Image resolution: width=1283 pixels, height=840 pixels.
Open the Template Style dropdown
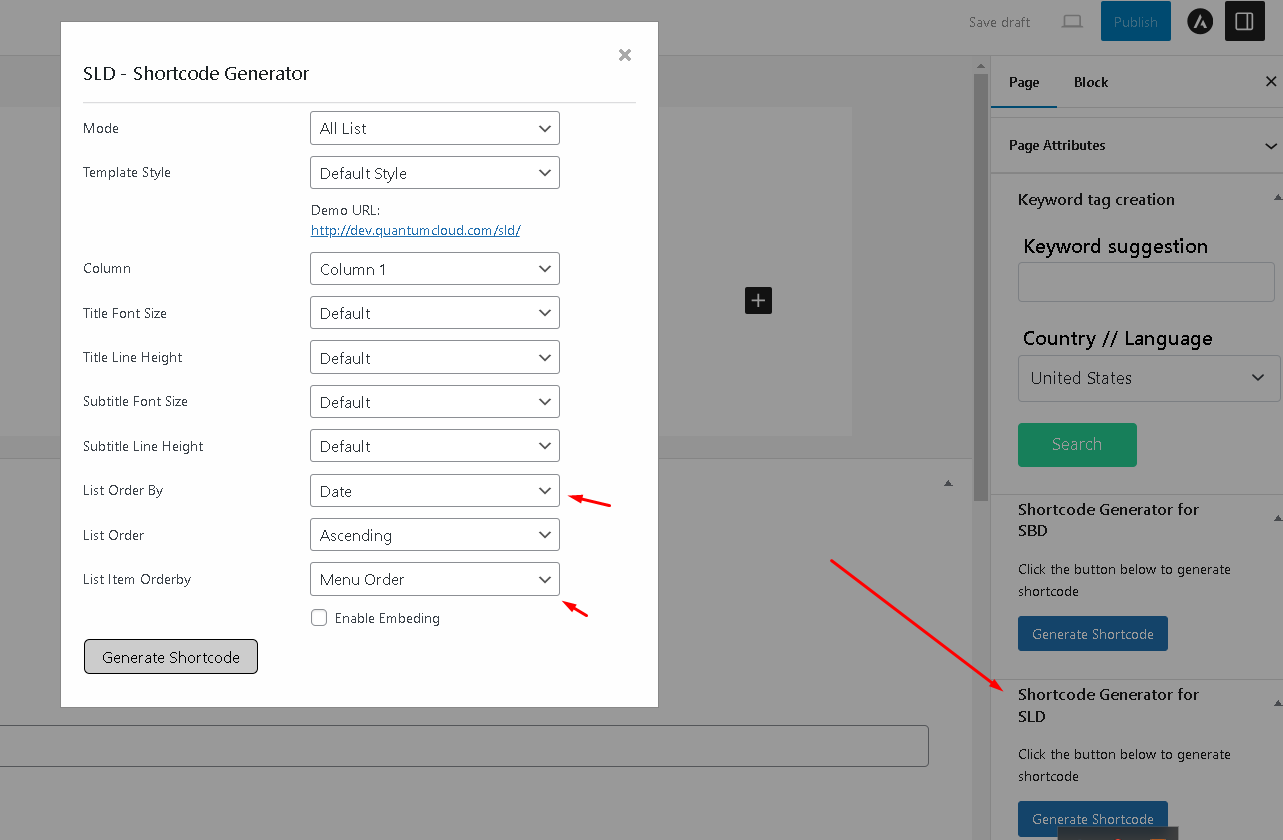coord(435,173)
